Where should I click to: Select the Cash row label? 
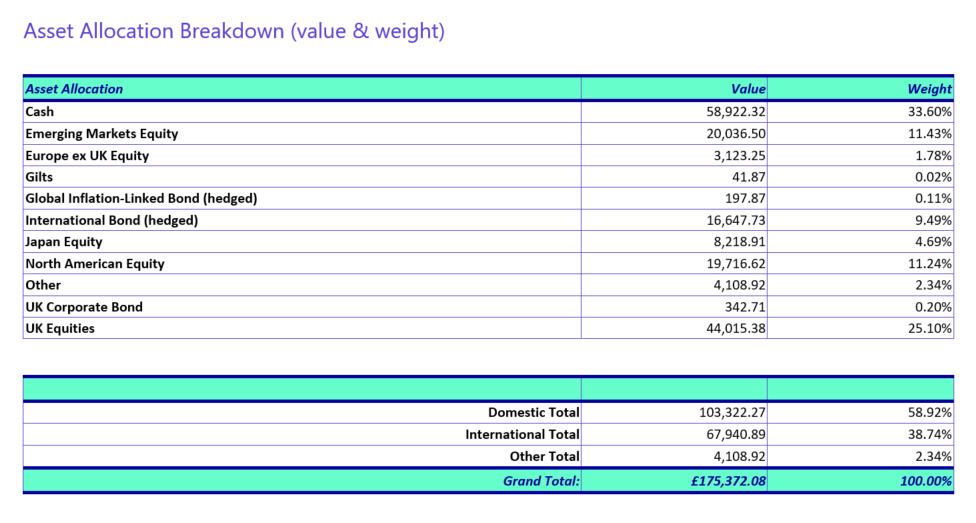40,111
